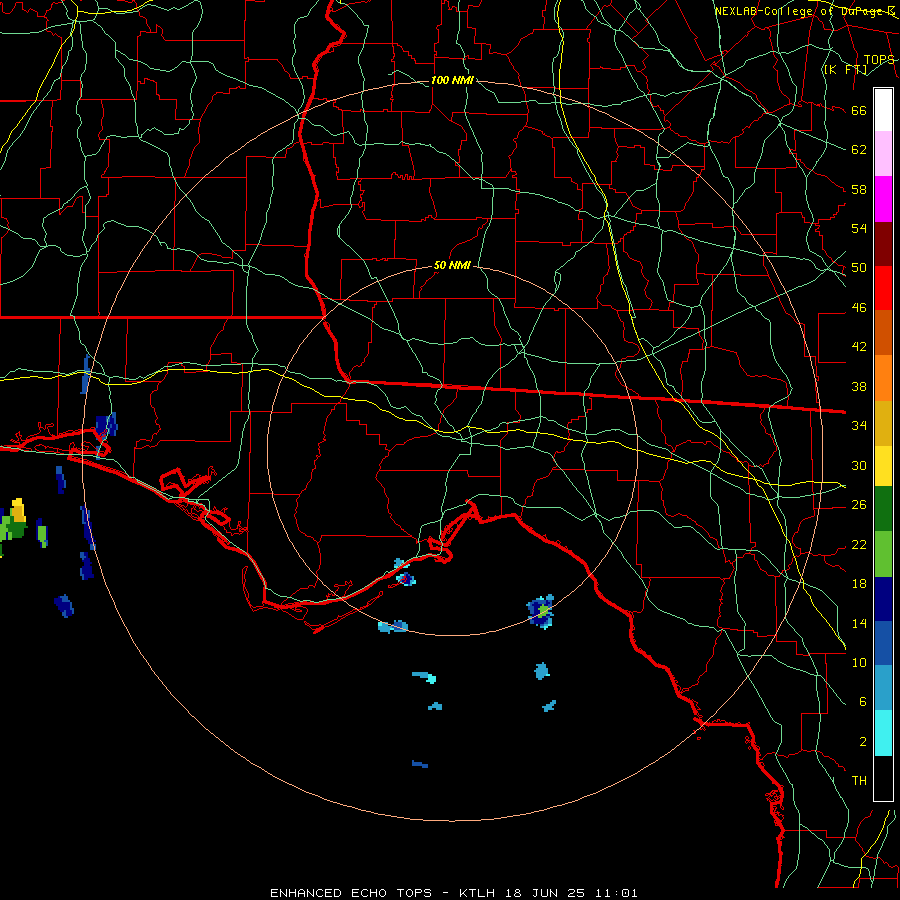900x900 pixels.
Task: Click the legend value '42'
Action: (x=859, y=346)
